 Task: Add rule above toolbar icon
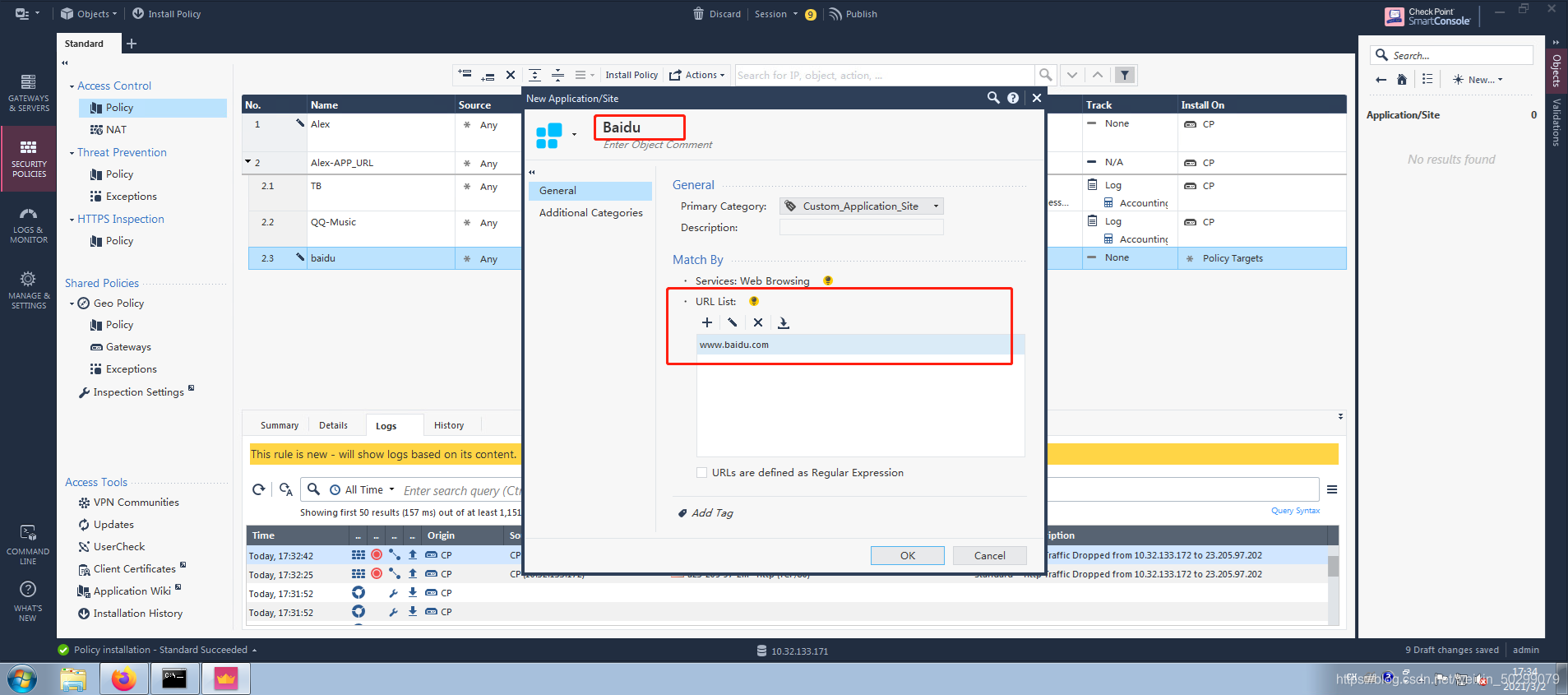tap(465, 75)
